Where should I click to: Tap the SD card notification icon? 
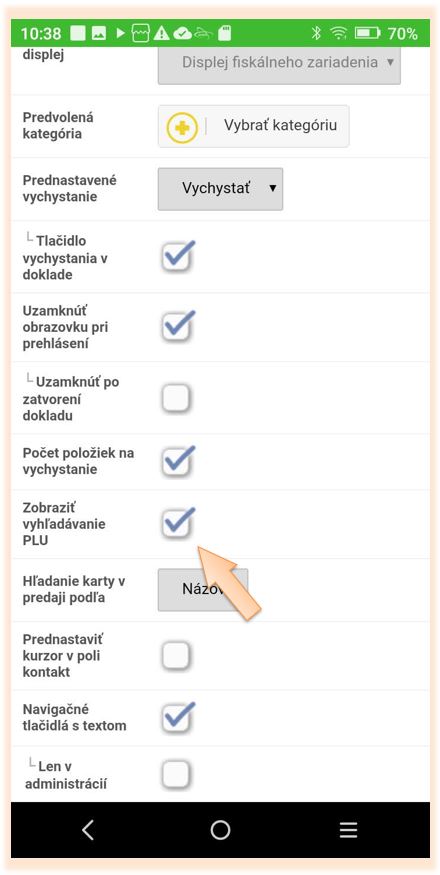[224, 33]
